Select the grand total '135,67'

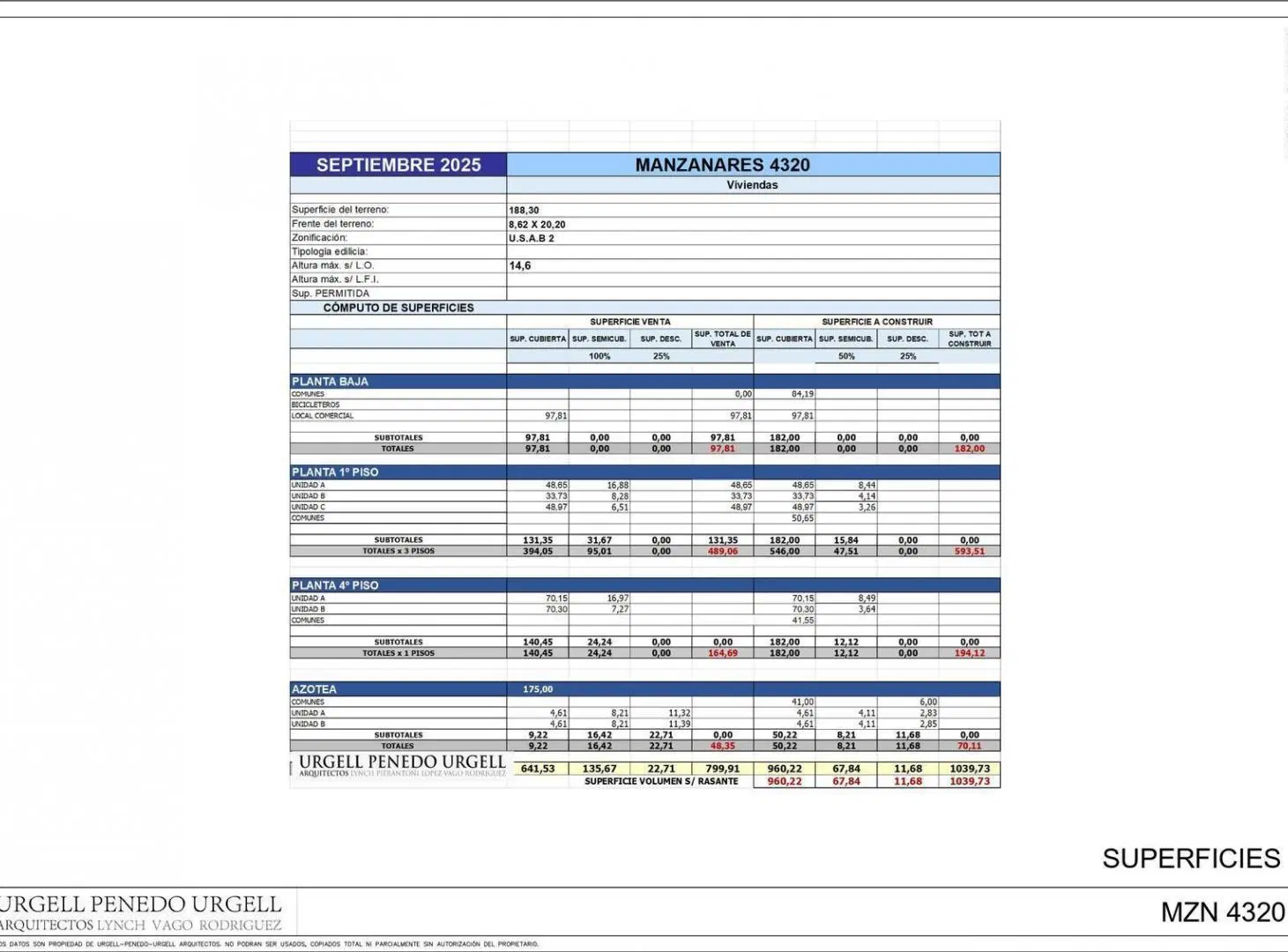tap(599, 769)
